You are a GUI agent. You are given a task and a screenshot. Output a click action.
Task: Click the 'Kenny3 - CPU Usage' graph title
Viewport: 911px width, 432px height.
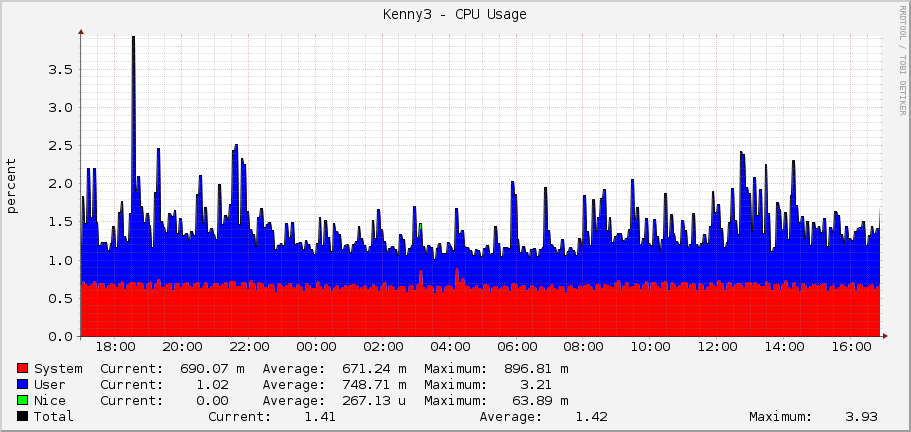(455, 14)
